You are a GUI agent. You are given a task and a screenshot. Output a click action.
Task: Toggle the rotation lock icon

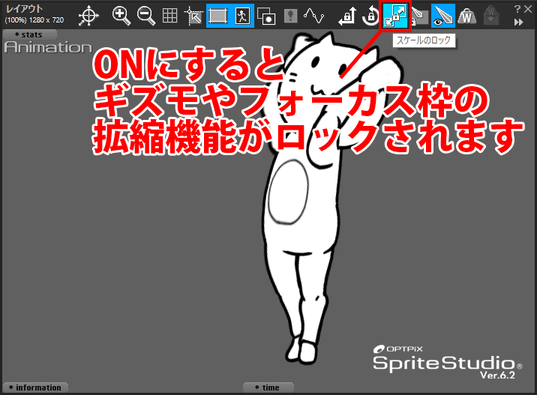[x=370, y=16]
